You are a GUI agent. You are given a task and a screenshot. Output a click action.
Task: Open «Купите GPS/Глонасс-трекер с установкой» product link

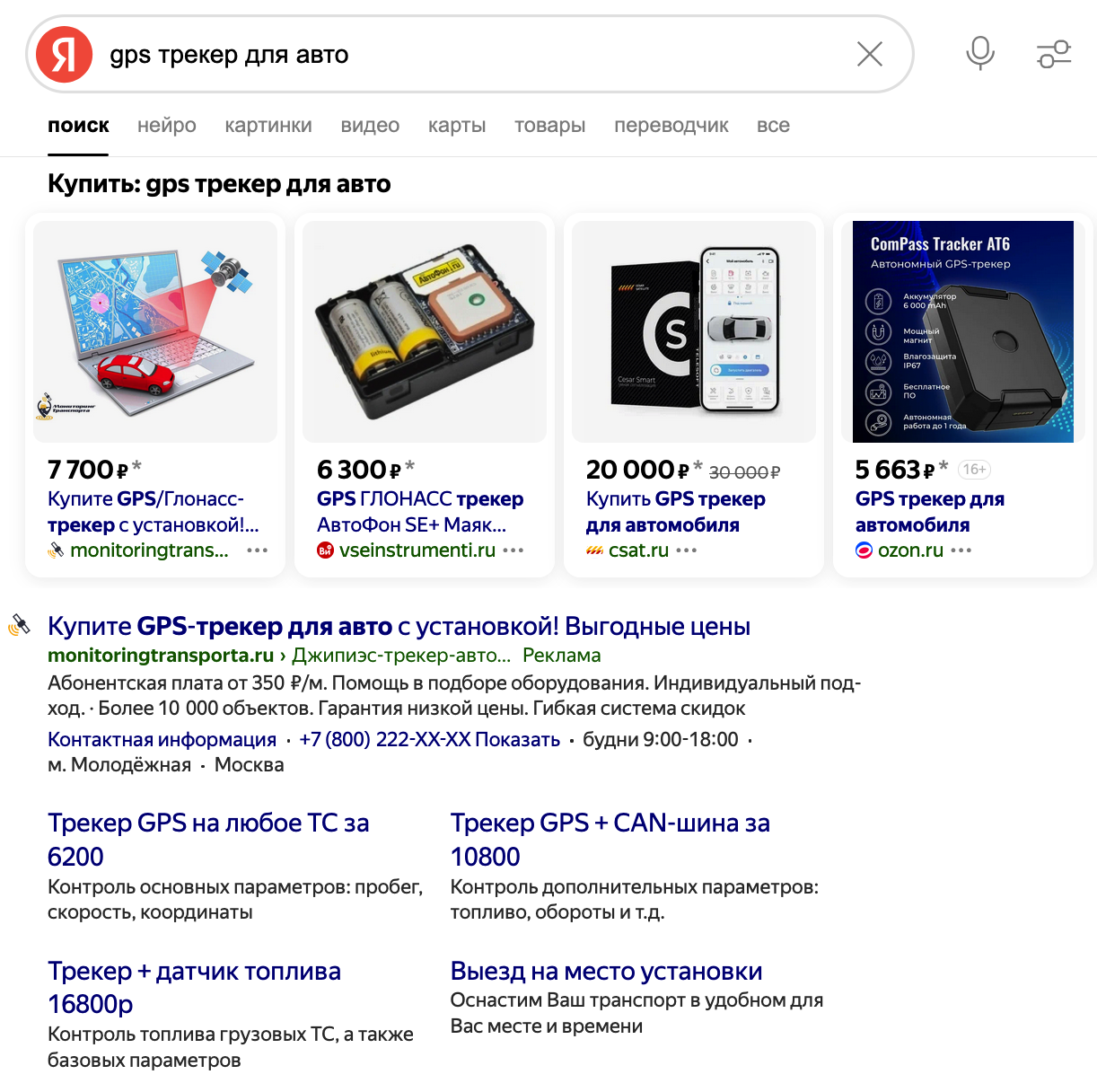[154, 512]
